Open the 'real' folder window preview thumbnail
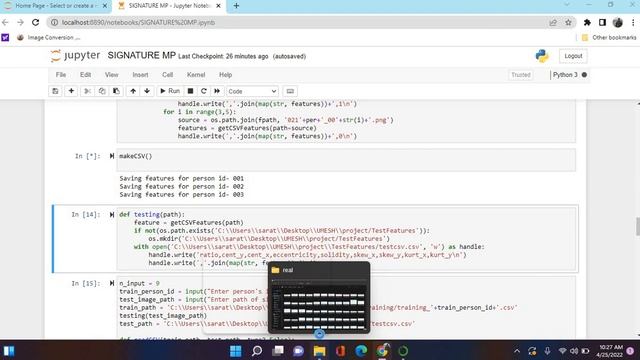 pyautogui.click(x=319, y=298)
